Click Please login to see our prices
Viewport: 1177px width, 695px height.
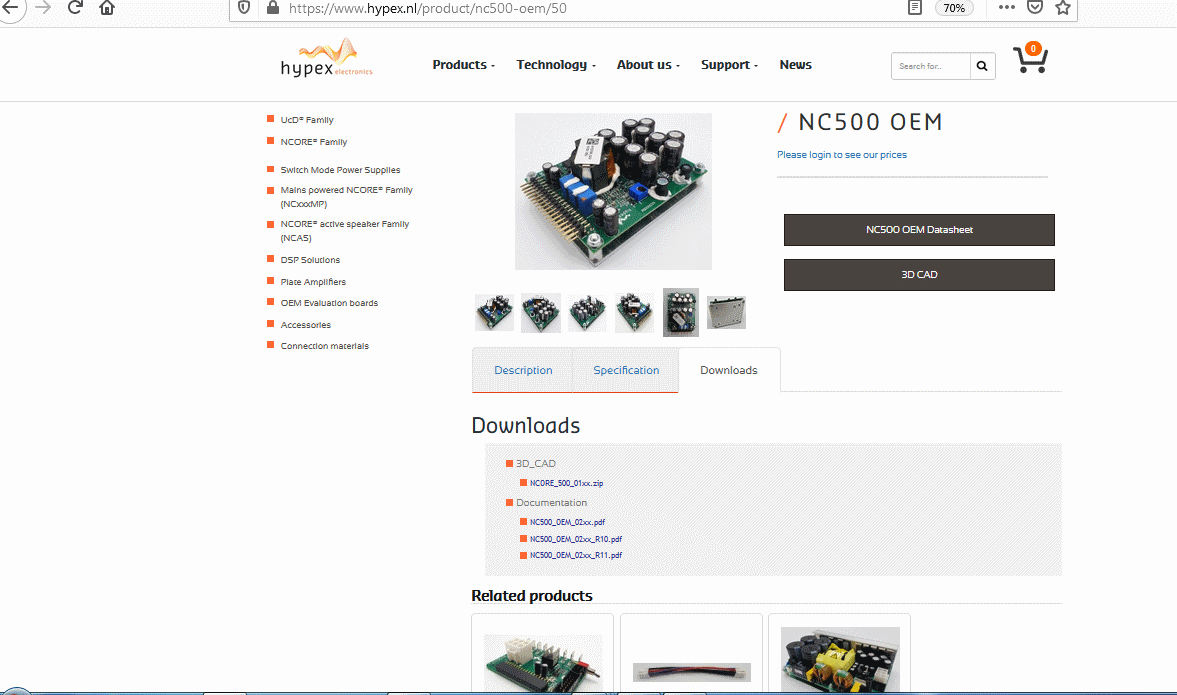click(x=841, y=155)
